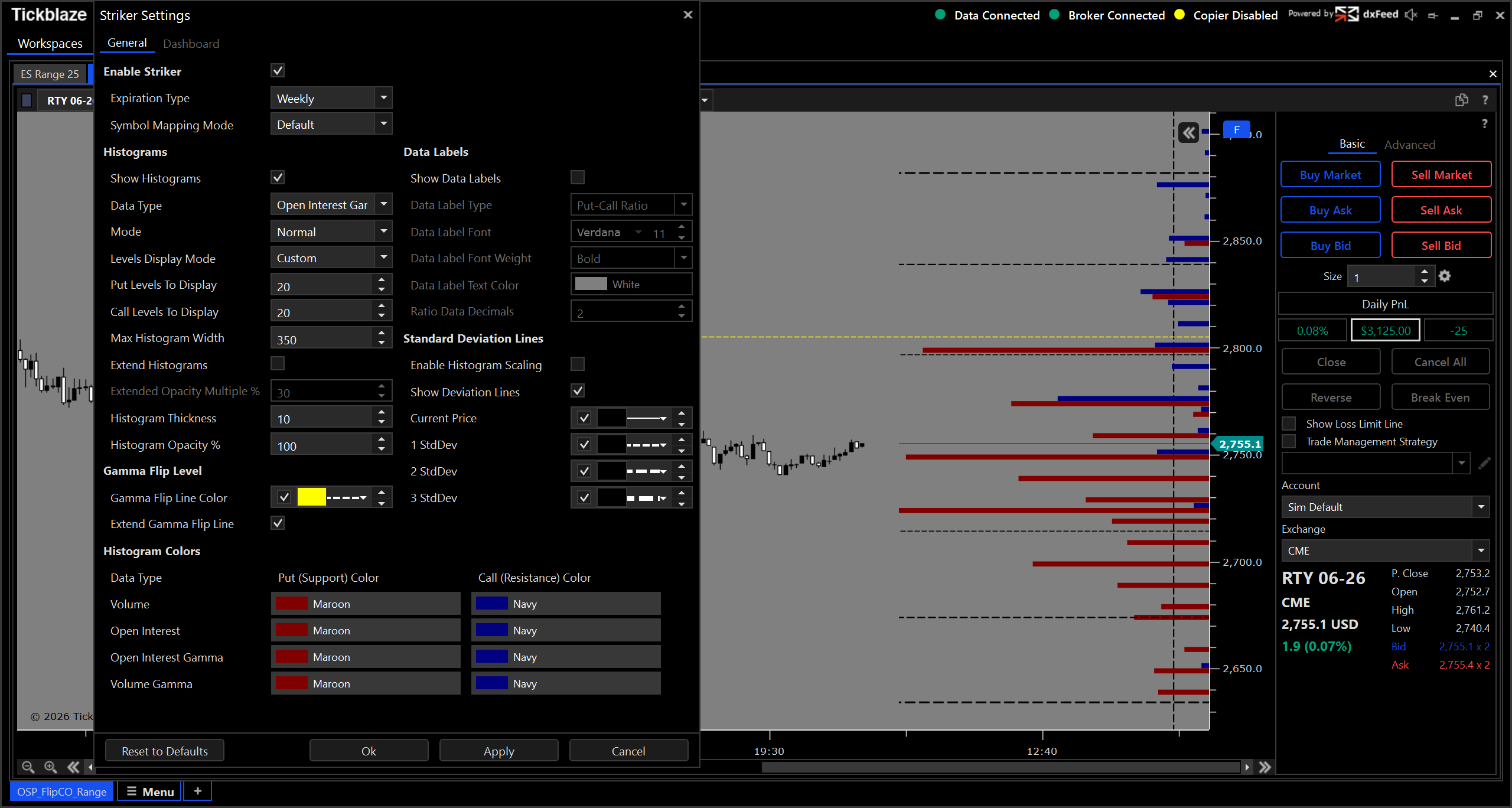1512x808 pixels.
Task: Increase 1 StdDev line width with up arrow
Action: 682,439
